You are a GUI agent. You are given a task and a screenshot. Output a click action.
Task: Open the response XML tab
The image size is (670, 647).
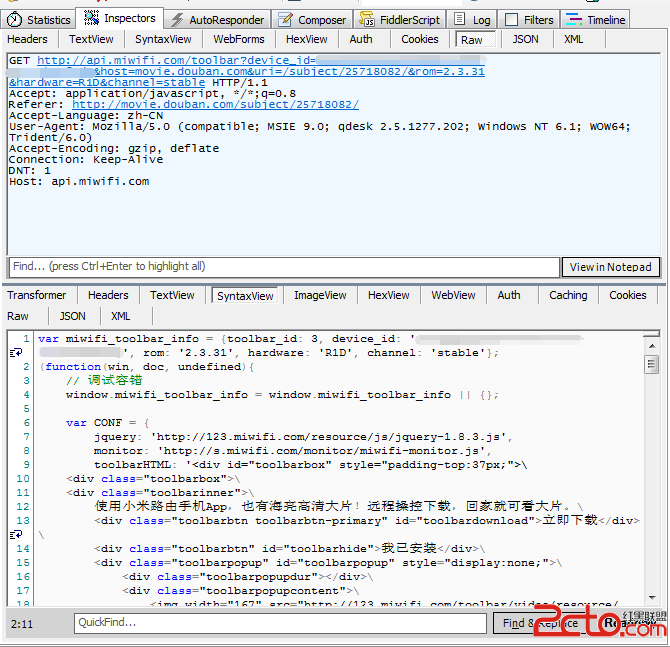(120, 316)
